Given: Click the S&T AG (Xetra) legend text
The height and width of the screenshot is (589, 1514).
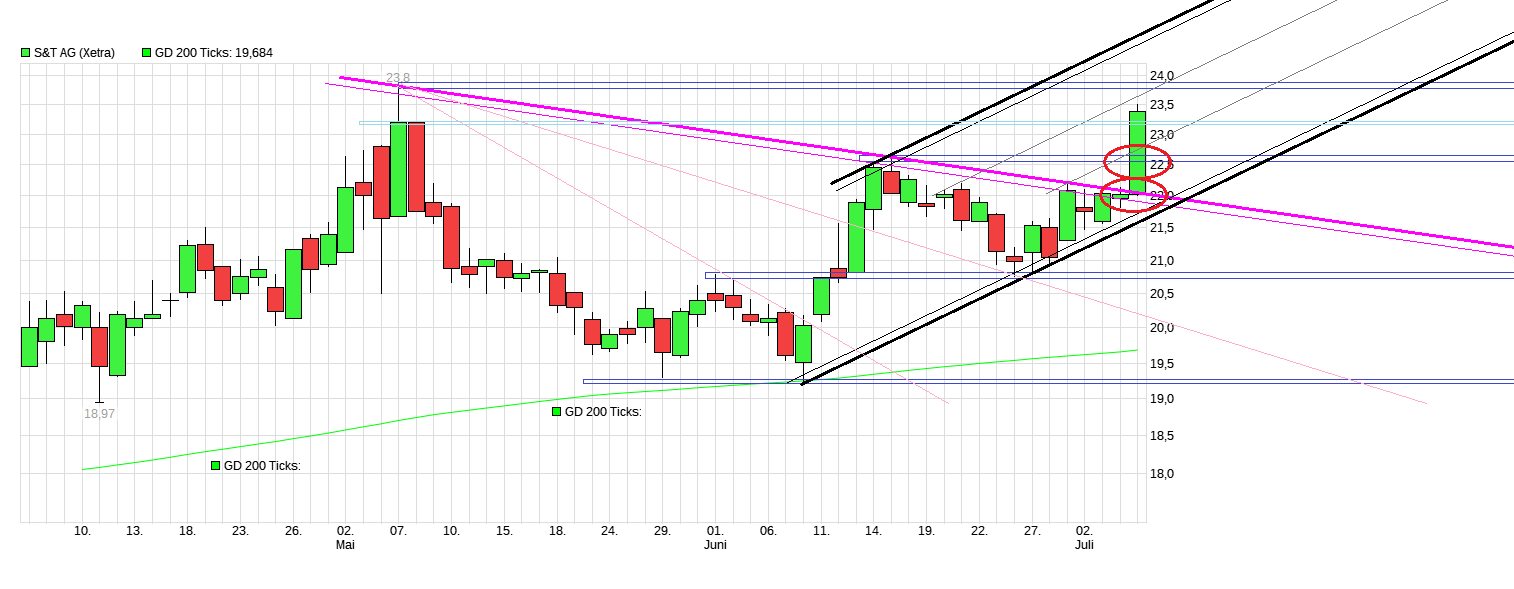Looking at the screenshot, I should pos(74,52).
